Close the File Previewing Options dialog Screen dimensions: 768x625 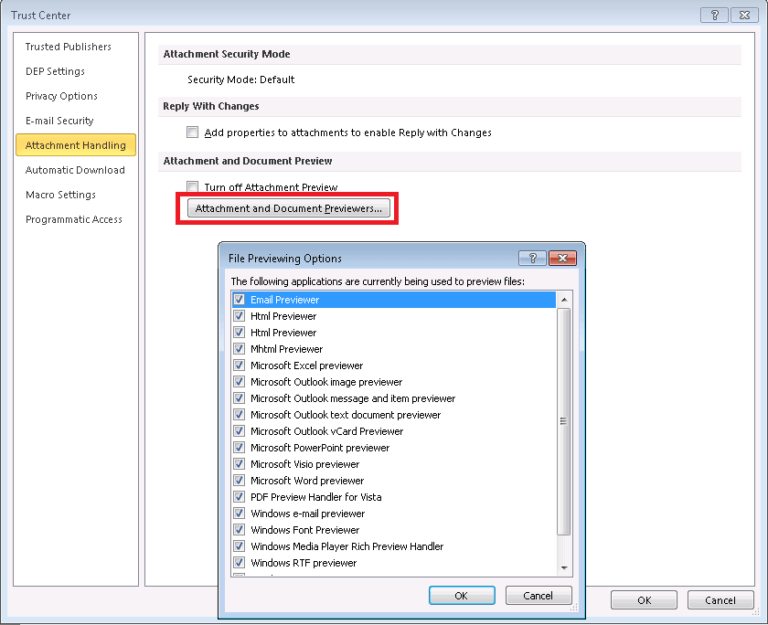(564, 258)
